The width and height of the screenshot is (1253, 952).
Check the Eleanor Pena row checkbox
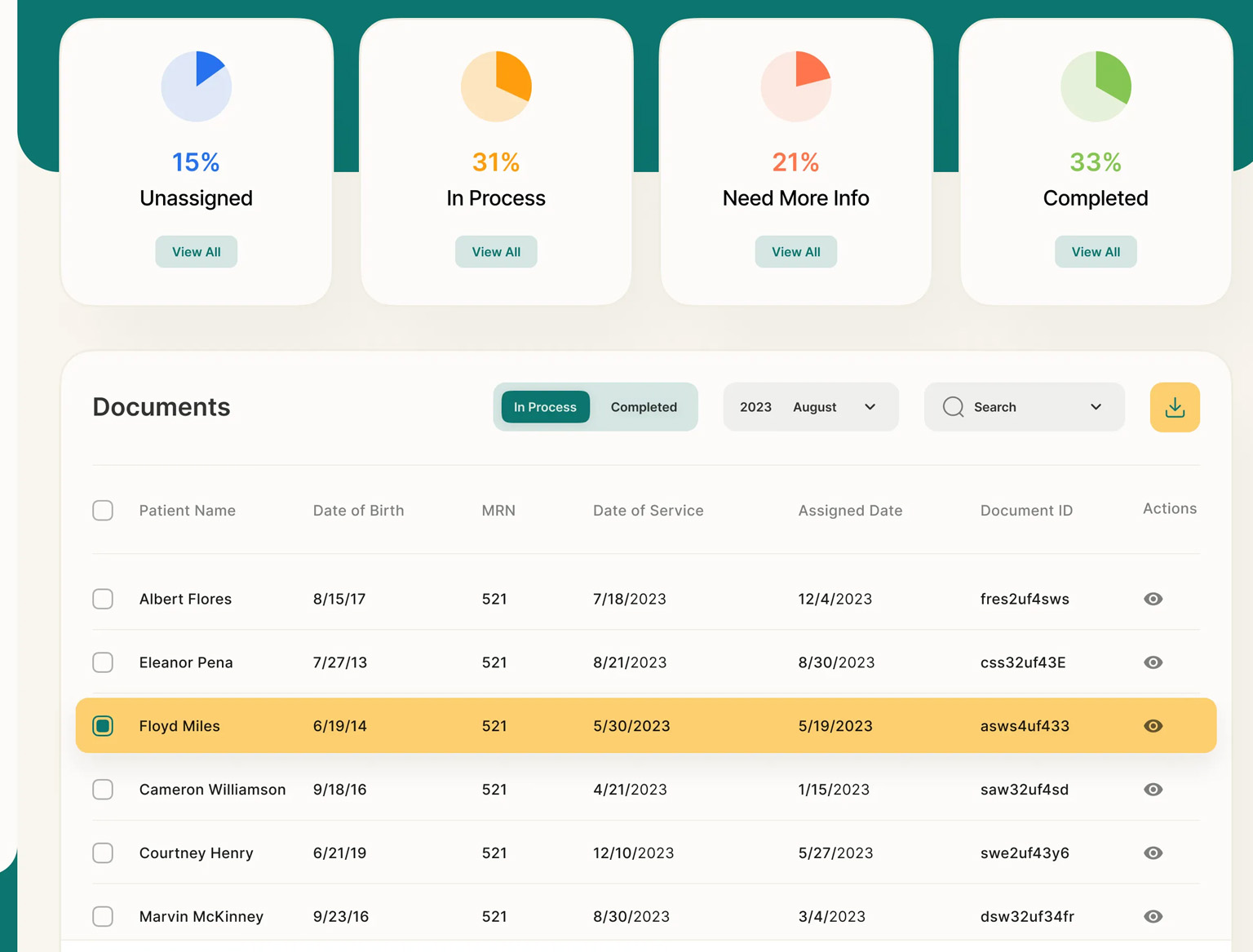(103, 662)
